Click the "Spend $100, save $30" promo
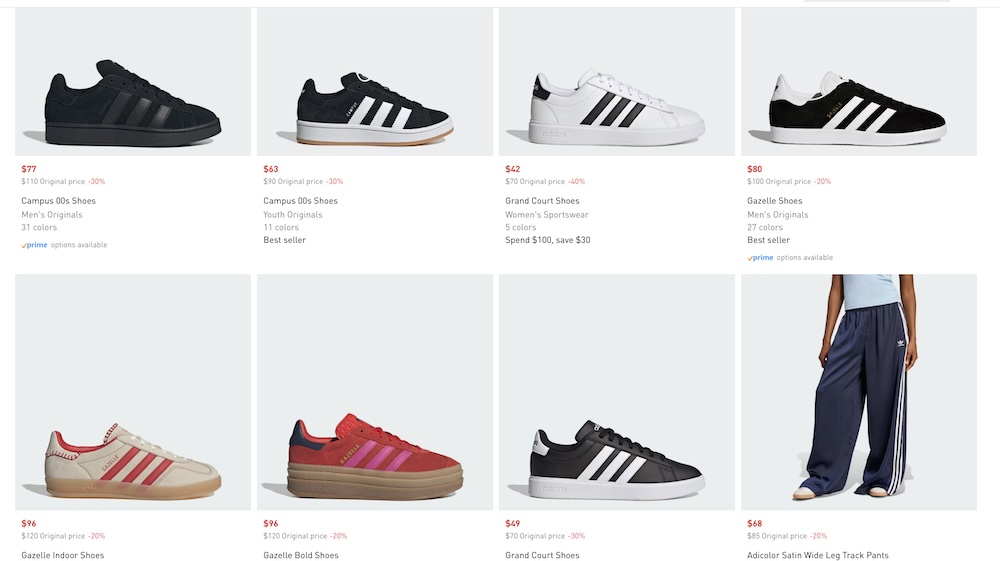1000x561 pixels. (x=547, y=240)
